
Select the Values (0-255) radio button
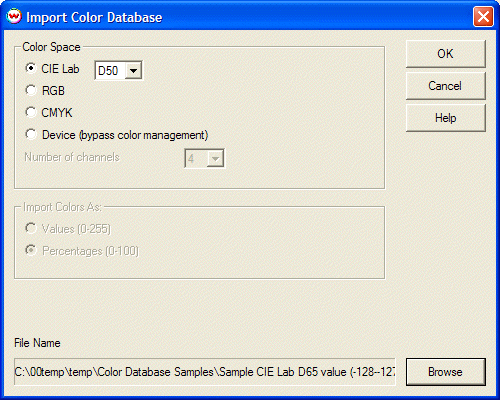point(31,228)
